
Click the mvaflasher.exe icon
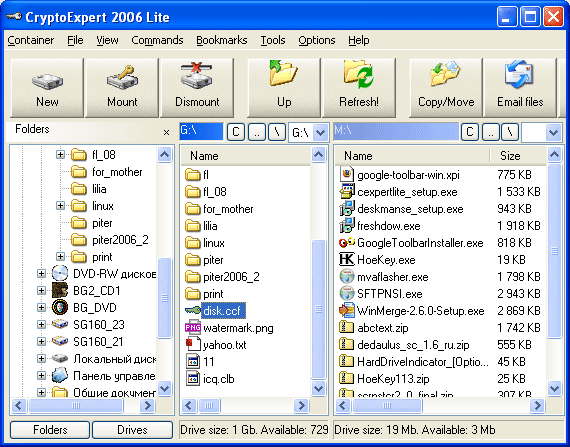click(346, 277)
